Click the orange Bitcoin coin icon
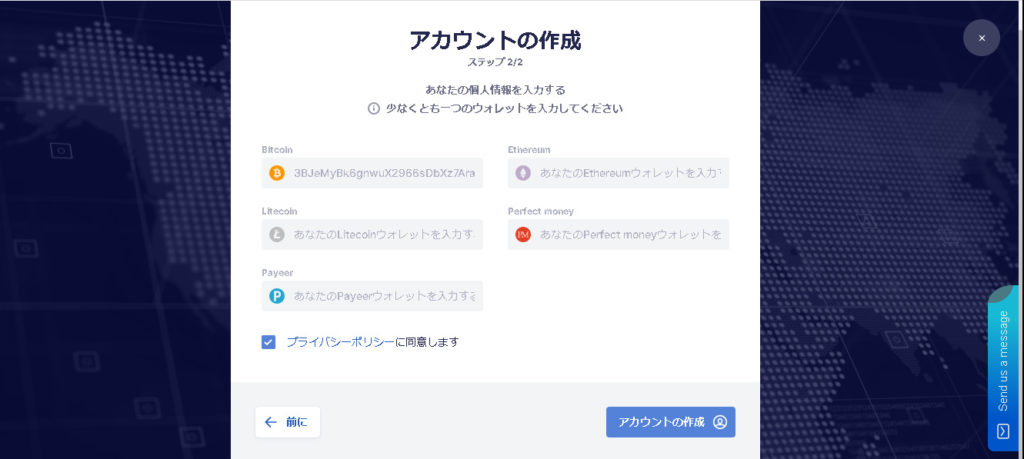The width and height of the screenshot is (1024, 459). click(277, 173)
